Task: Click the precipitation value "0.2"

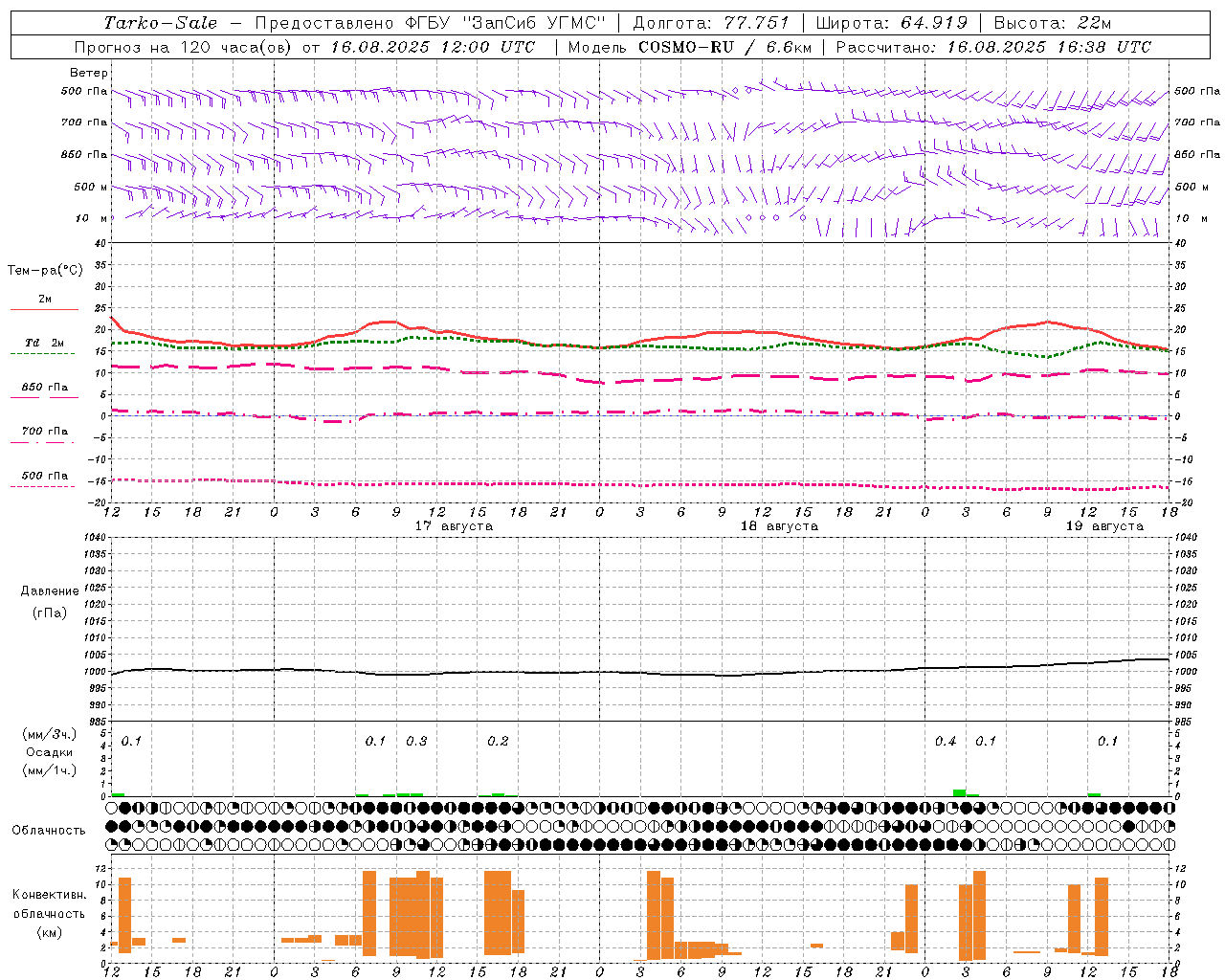Action: [498, 742]
